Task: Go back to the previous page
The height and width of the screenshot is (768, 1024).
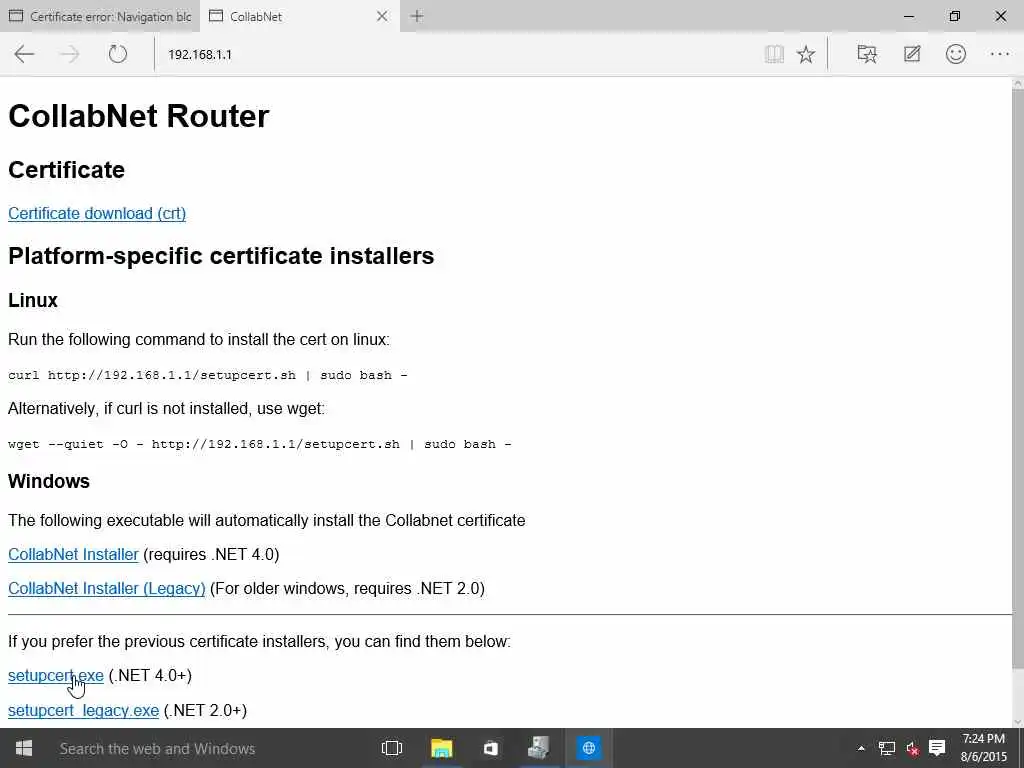Action: tap(24, 54)
